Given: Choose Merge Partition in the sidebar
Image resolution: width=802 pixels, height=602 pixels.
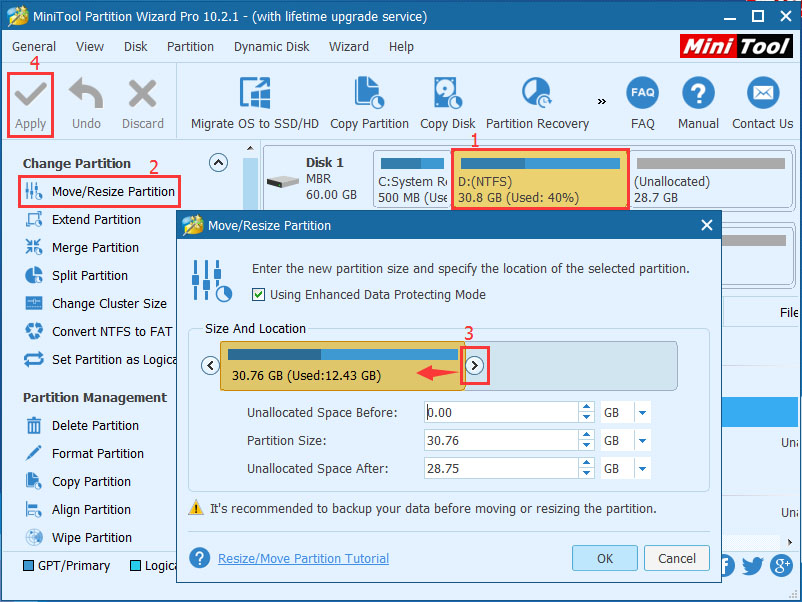Looking at the screenshot, I should pos(82,248).
